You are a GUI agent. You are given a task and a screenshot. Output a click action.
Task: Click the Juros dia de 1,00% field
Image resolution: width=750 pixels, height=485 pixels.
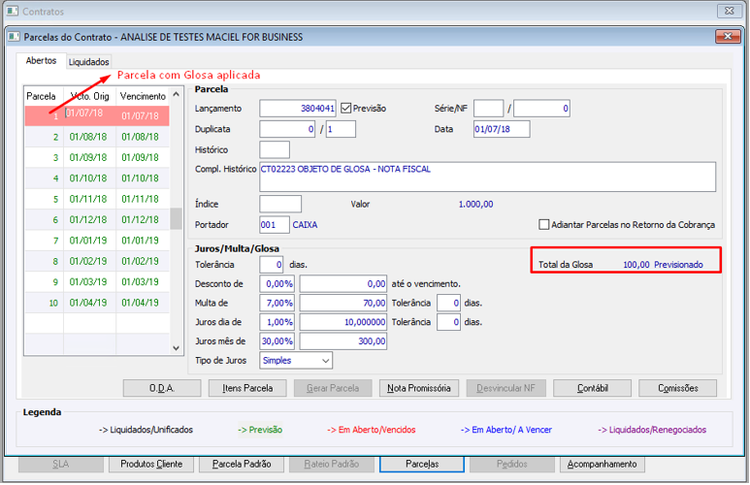(277, 322)
